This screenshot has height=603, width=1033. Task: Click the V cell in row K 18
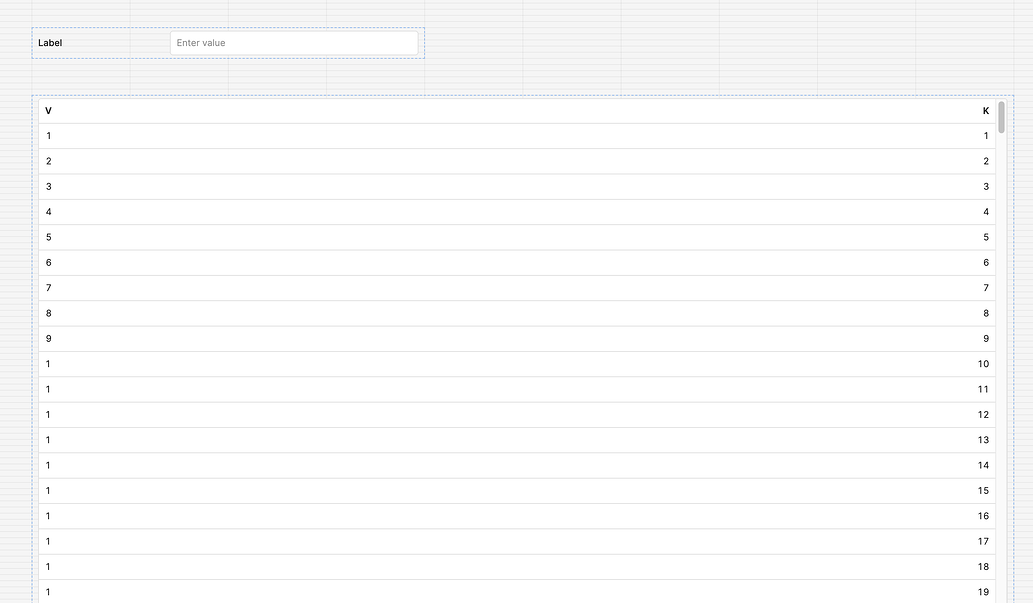point(48,567)
